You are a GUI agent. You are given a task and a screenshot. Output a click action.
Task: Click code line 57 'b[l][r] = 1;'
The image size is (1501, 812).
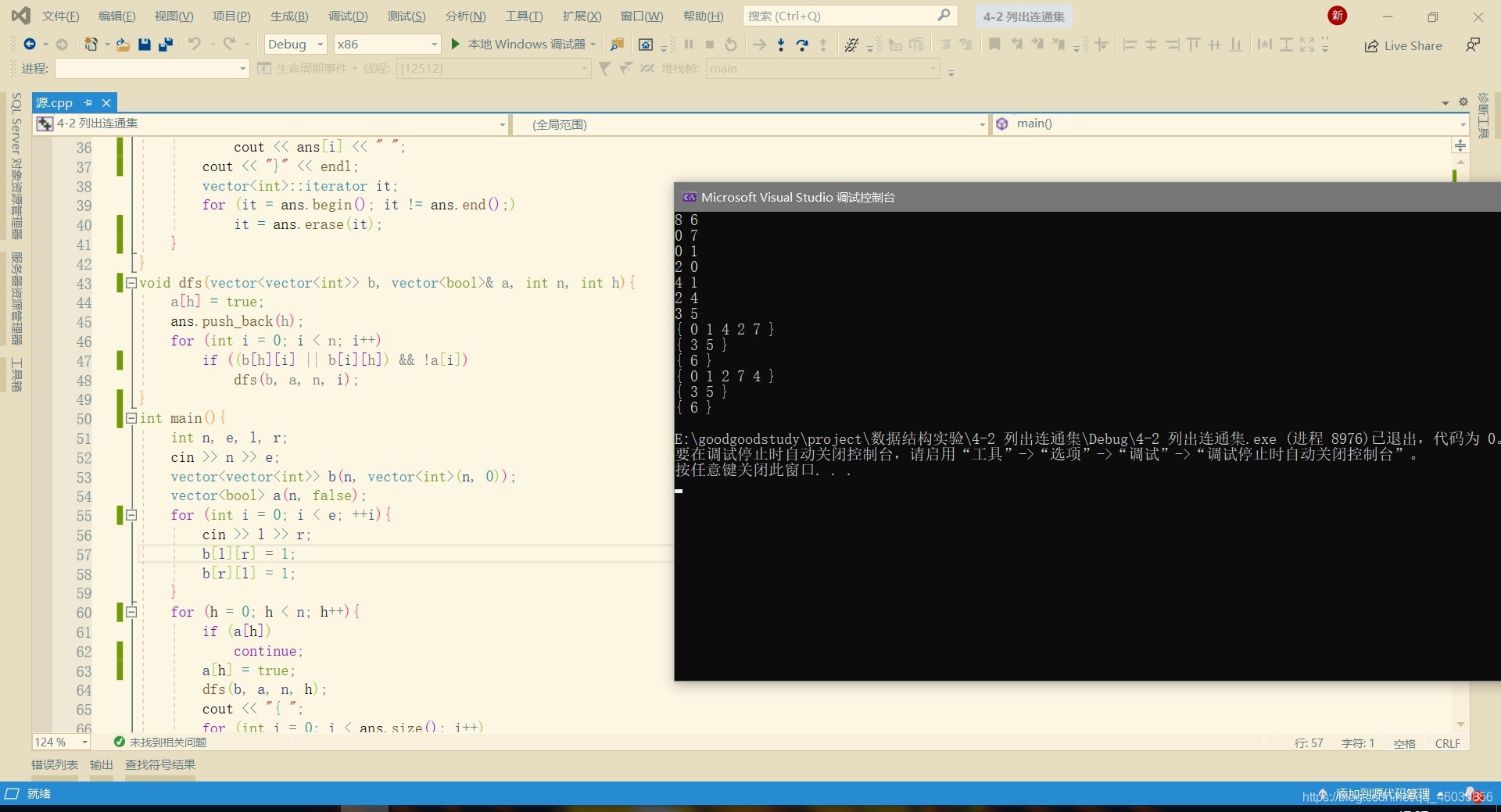249,553
